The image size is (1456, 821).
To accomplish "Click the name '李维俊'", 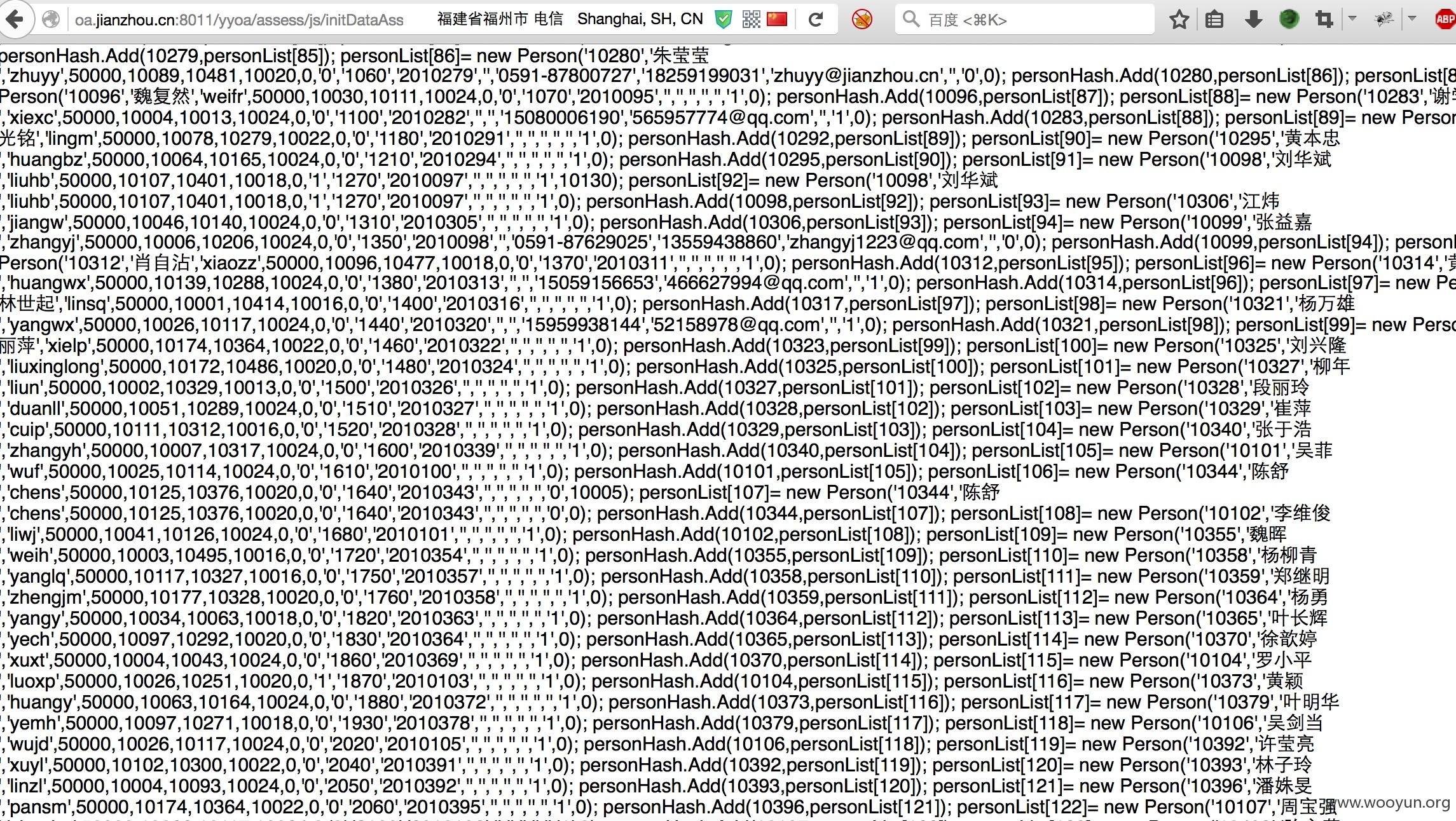I will coord(1302,513).
